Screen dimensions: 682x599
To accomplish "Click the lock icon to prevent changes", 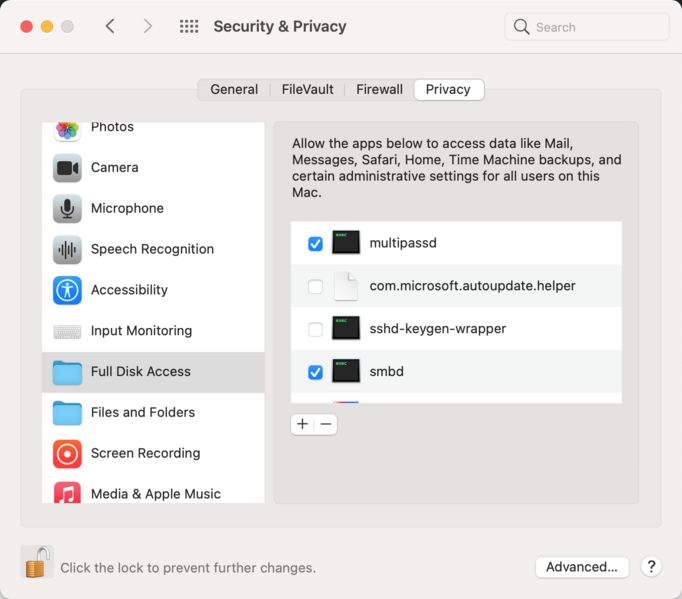I will [x=37, y=563].
